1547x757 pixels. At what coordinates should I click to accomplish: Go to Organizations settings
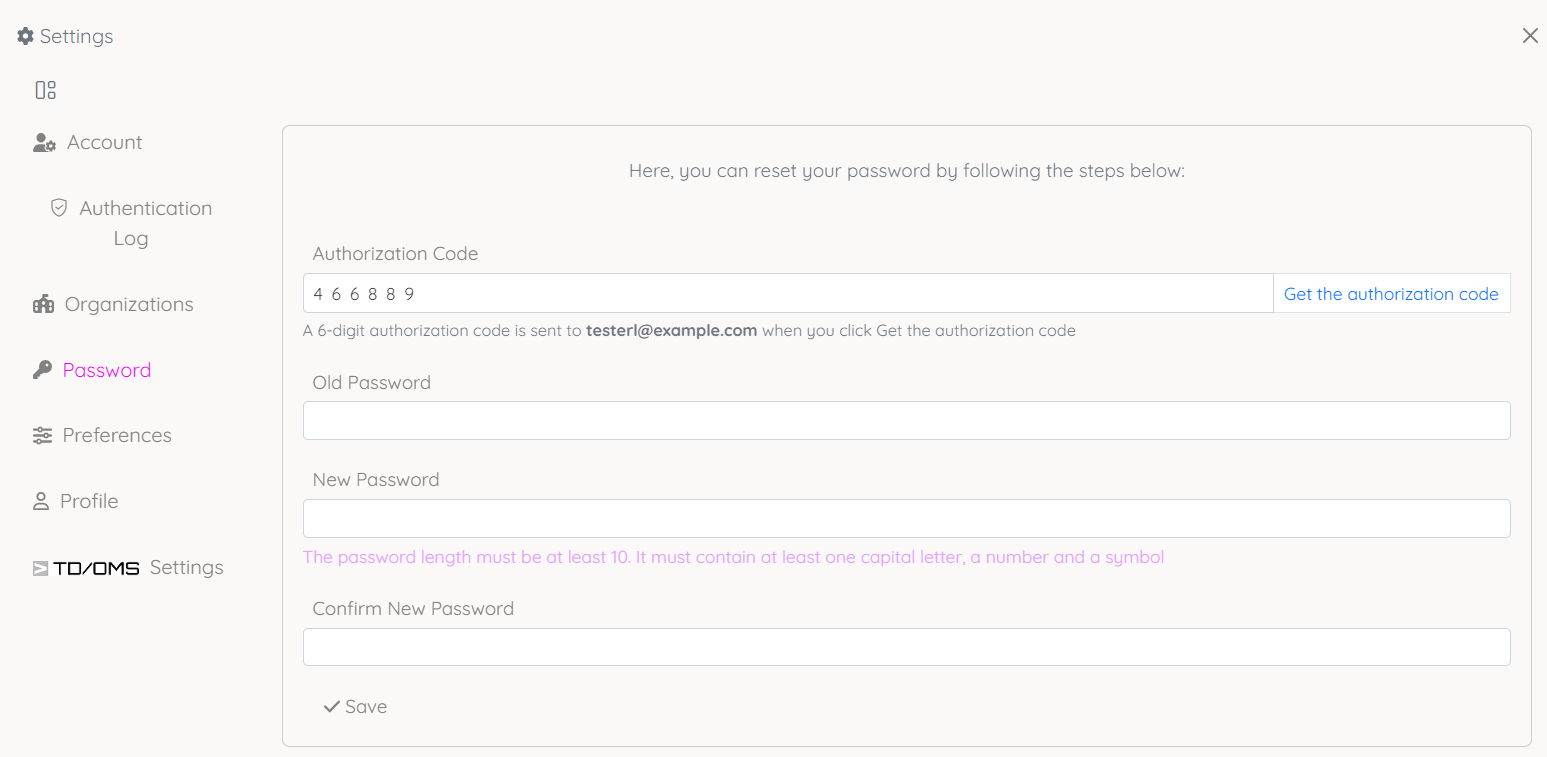(129, 304)
